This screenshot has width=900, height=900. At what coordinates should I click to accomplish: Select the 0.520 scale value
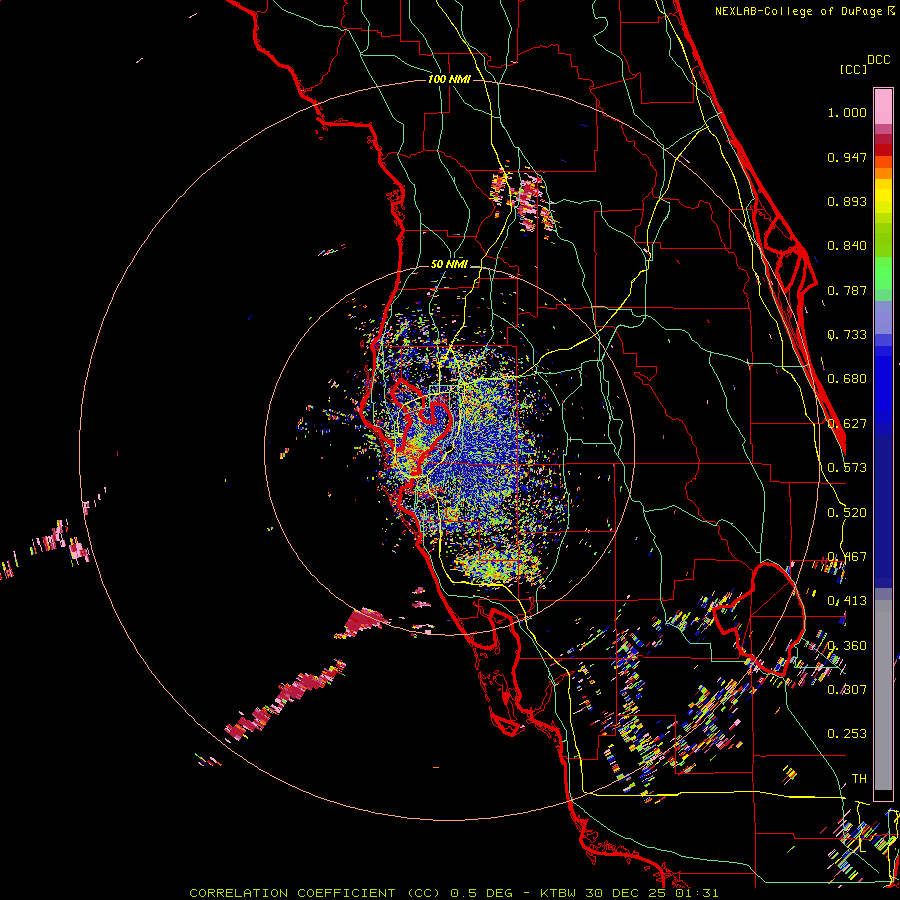(847, 513)
